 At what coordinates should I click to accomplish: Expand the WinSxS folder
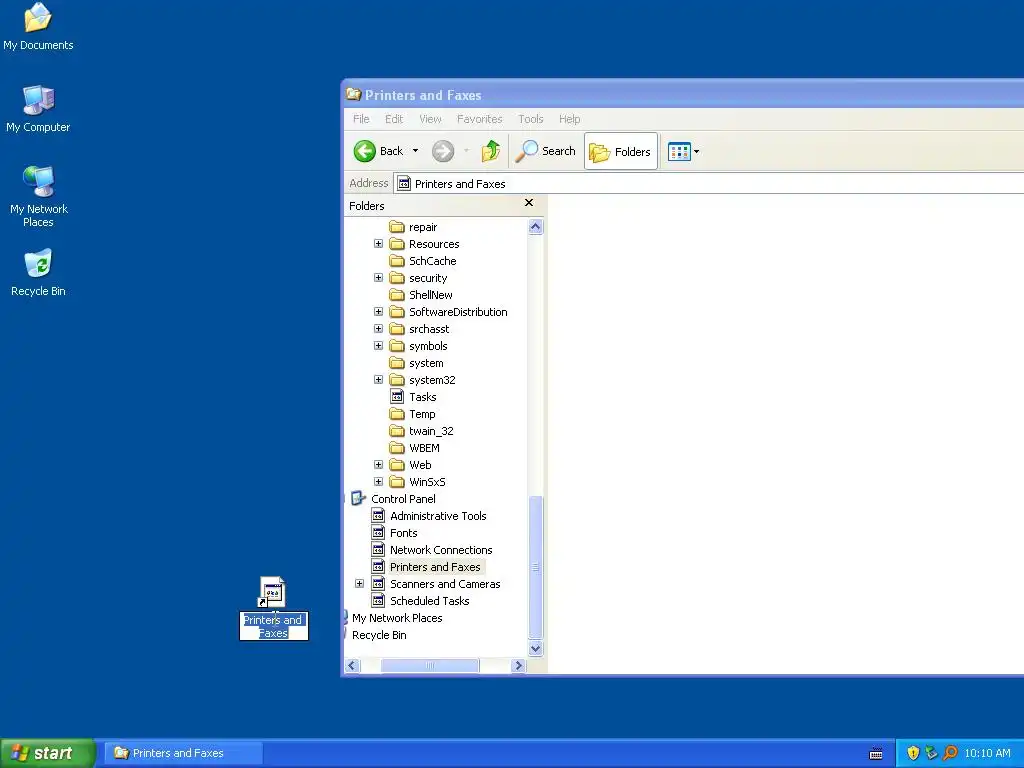point(378,481)
